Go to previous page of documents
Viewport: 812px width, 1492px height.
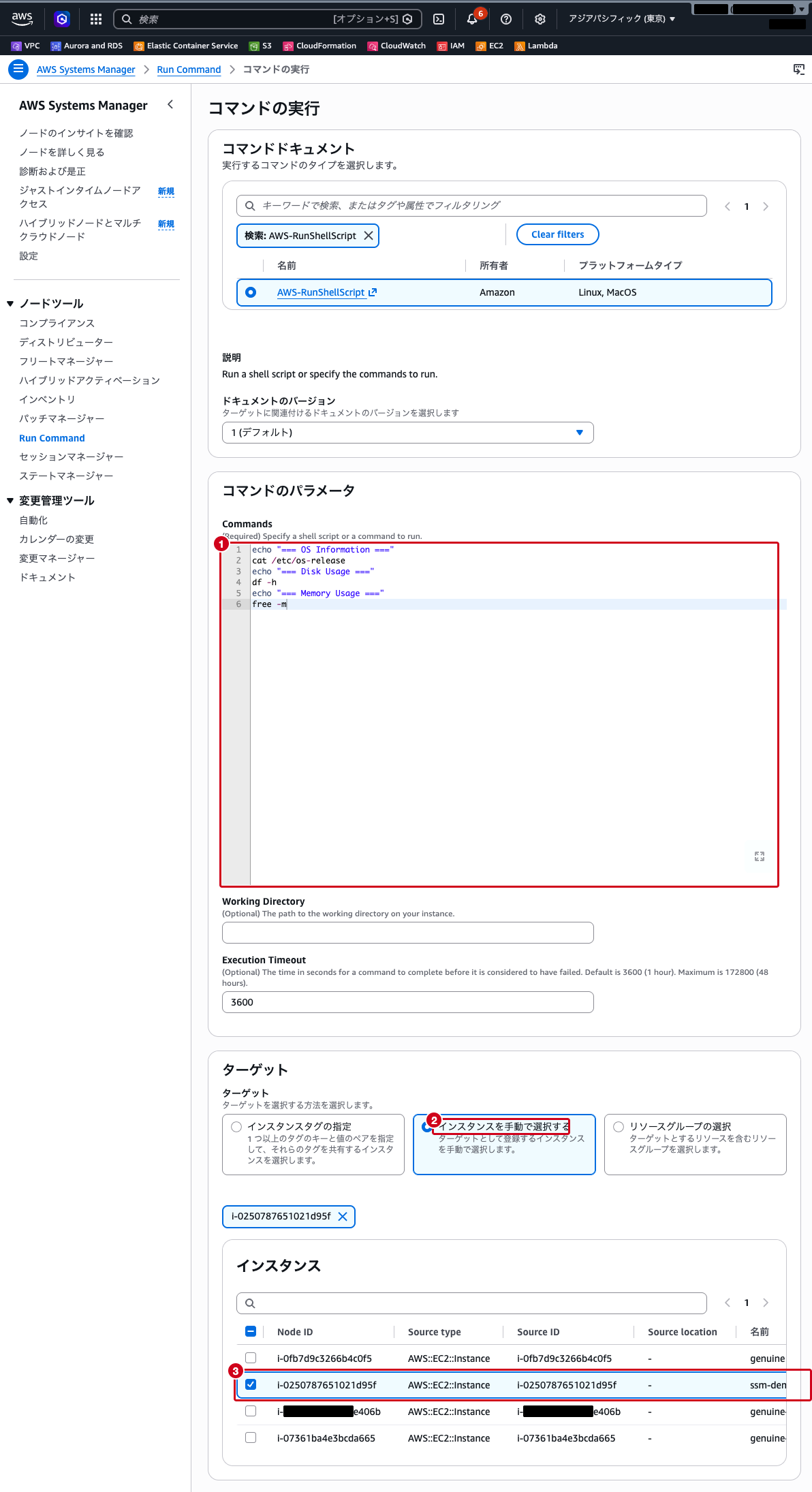click(728, 206)
